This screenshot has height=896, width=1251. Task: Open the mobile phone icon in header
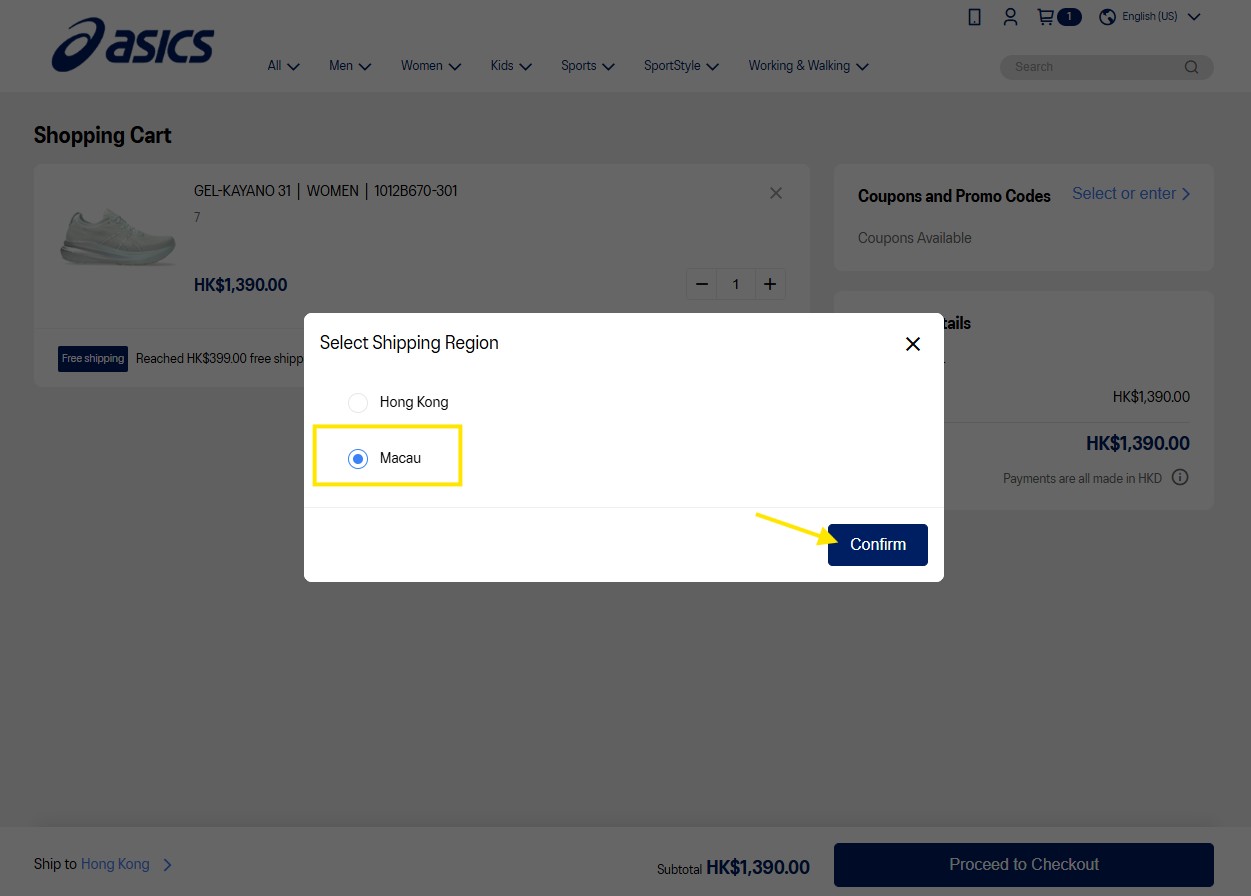[975, 17]
